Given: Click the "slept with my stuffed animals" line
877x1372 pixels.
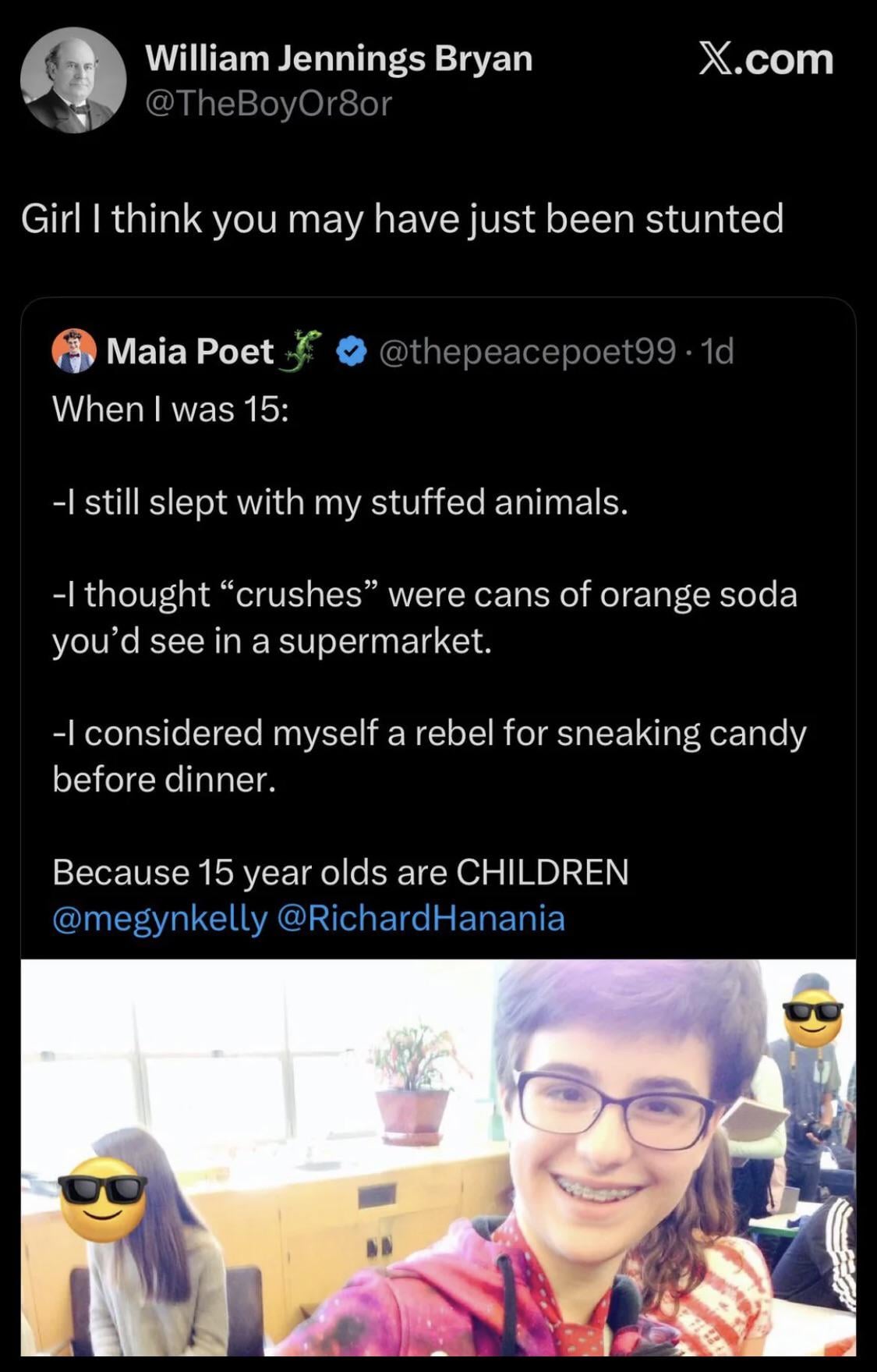Looking at the screenshot, I should click(x=340, y=502).
